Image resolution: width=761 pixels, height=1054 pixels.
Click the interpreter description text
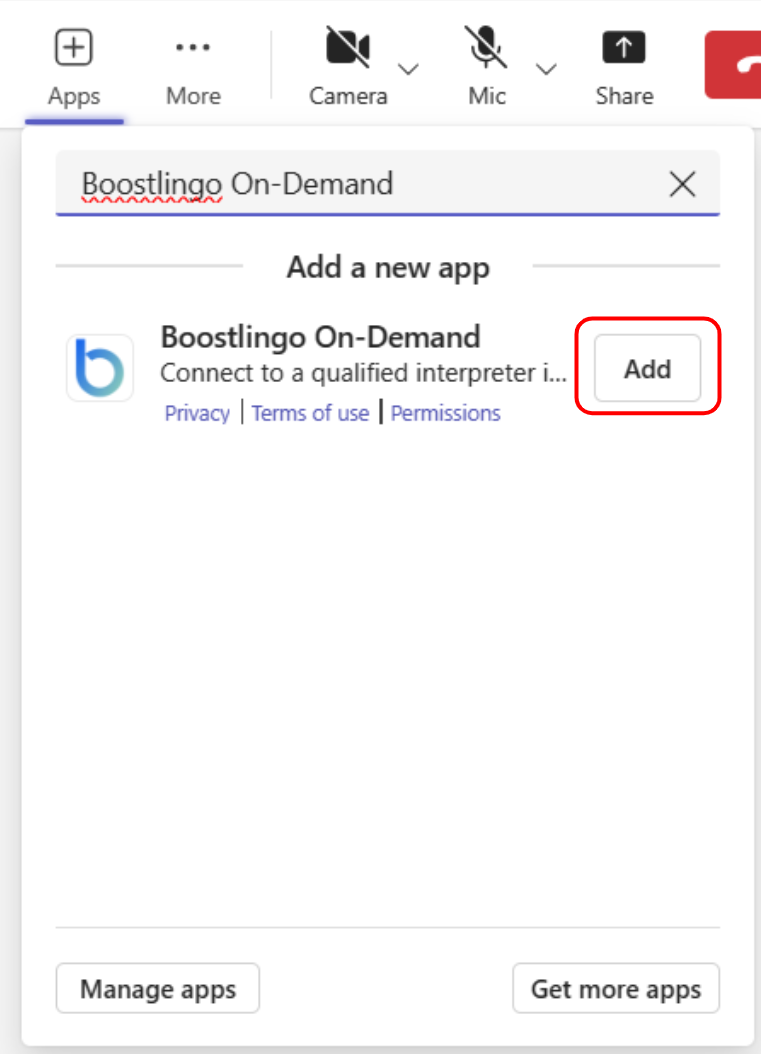click(x=364, y=374)
